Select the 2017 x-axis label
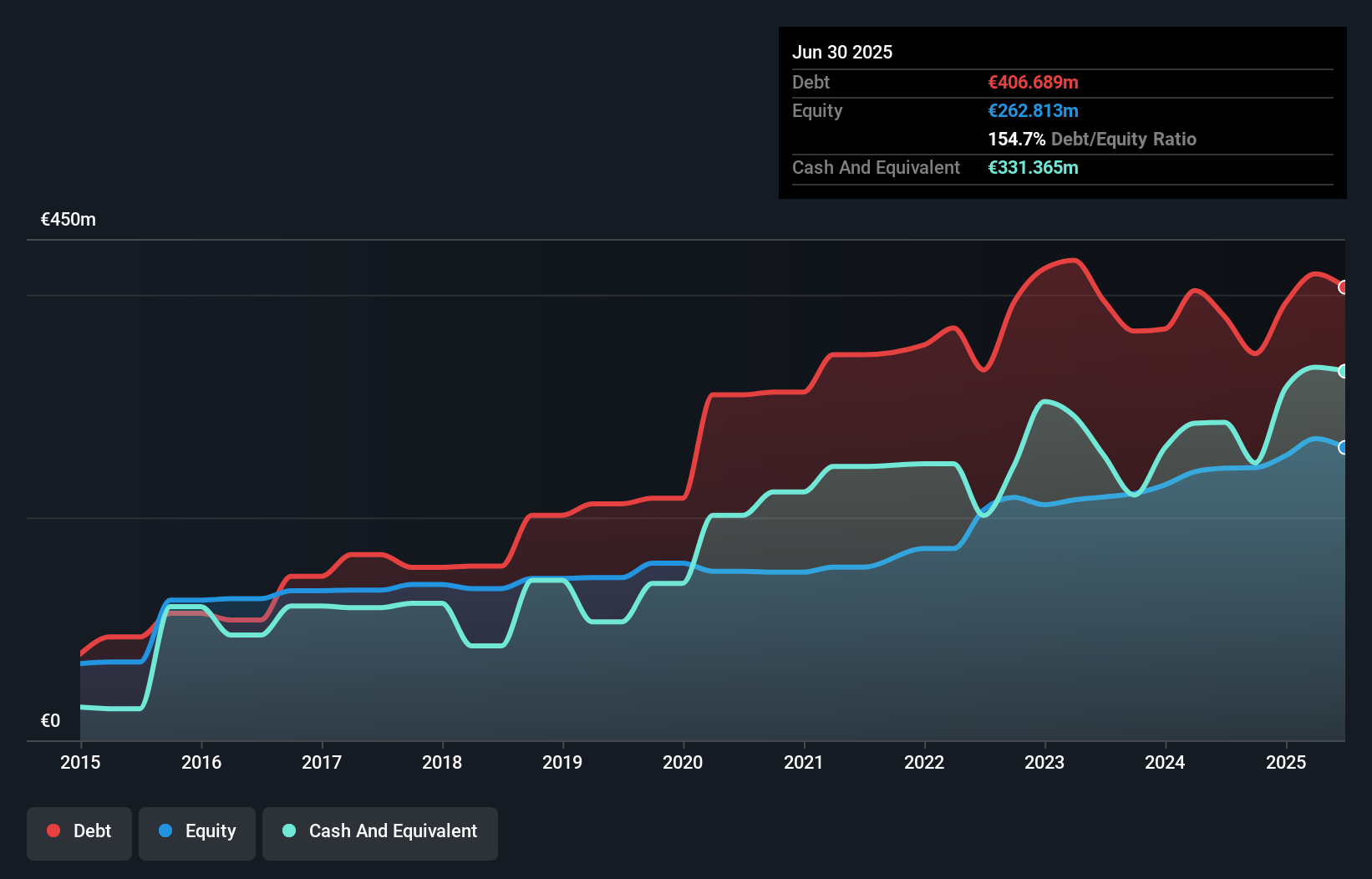 [322, 762]
